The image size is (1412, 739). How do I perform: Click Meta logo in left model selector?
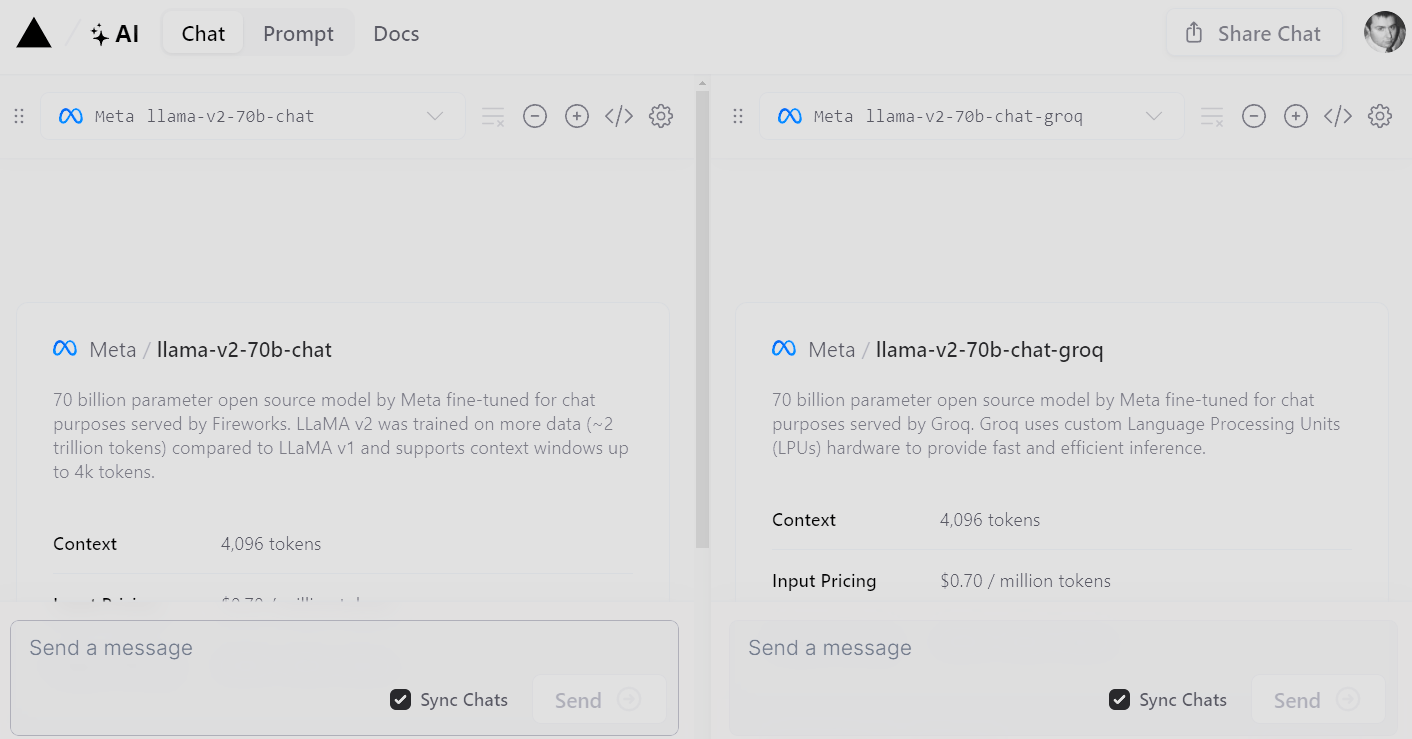point(70,116)
